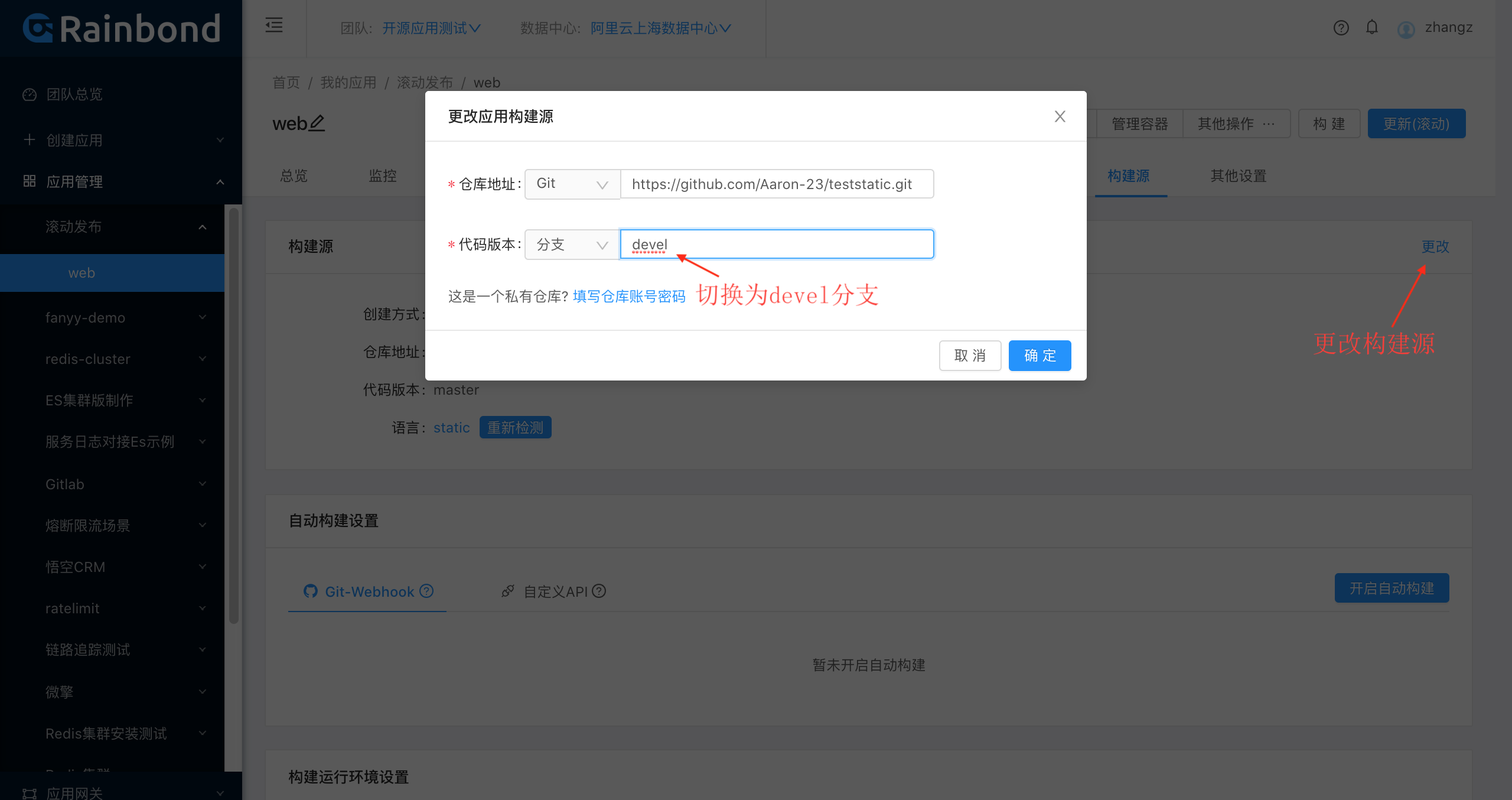Click the plus icon for Create Application
This screenshot has height=800, width=1512.
(x=30, y=140)
